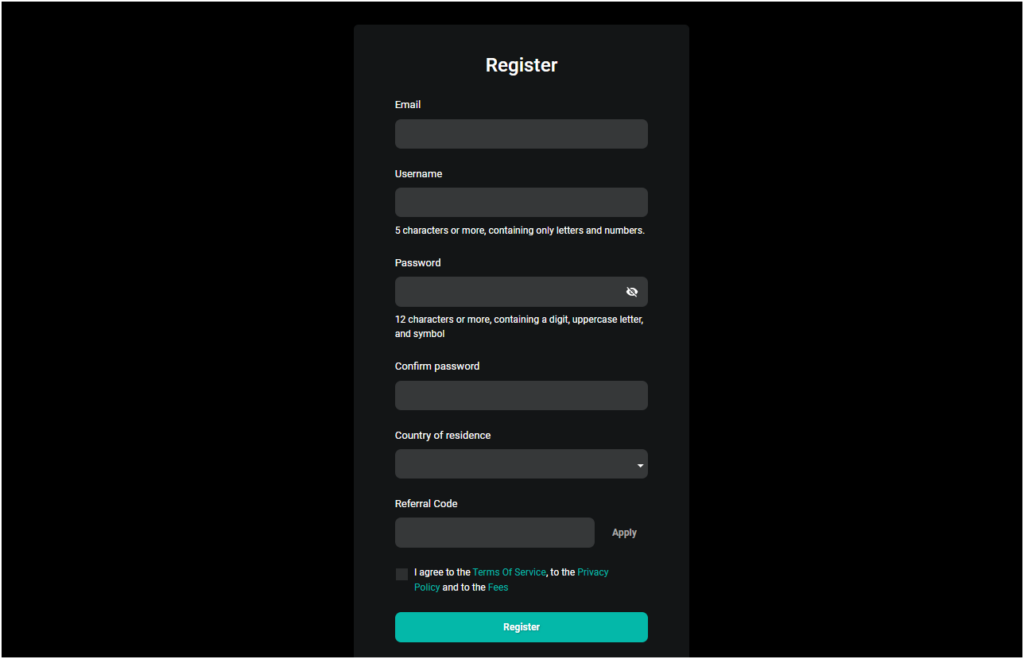Click the Apply referral code button
The width and height of the screenshot is (1024, 659).
point(624,533)
